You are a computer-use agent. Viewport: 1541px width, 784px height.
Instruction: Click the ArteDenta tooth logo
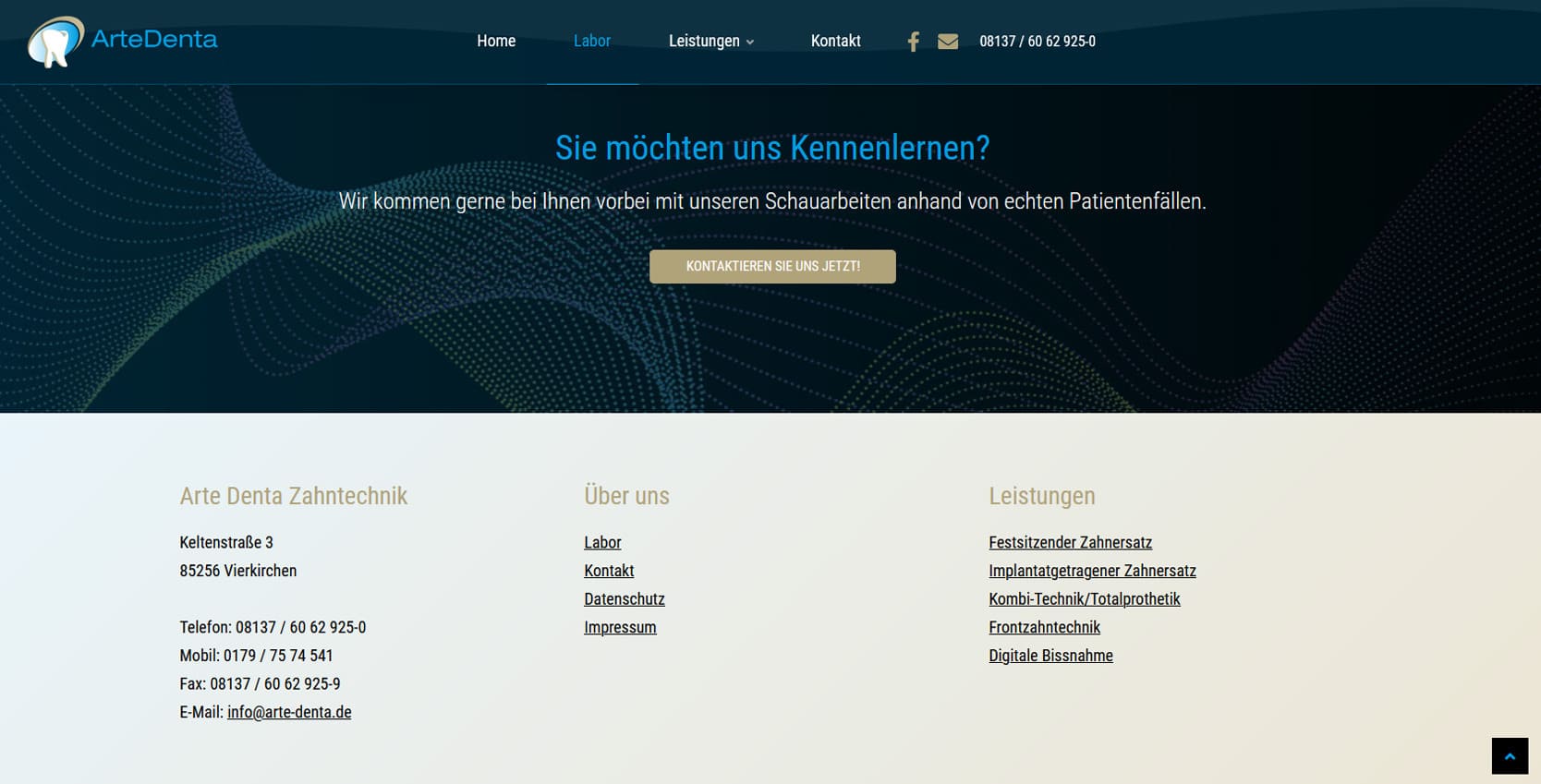coord(55,42)
